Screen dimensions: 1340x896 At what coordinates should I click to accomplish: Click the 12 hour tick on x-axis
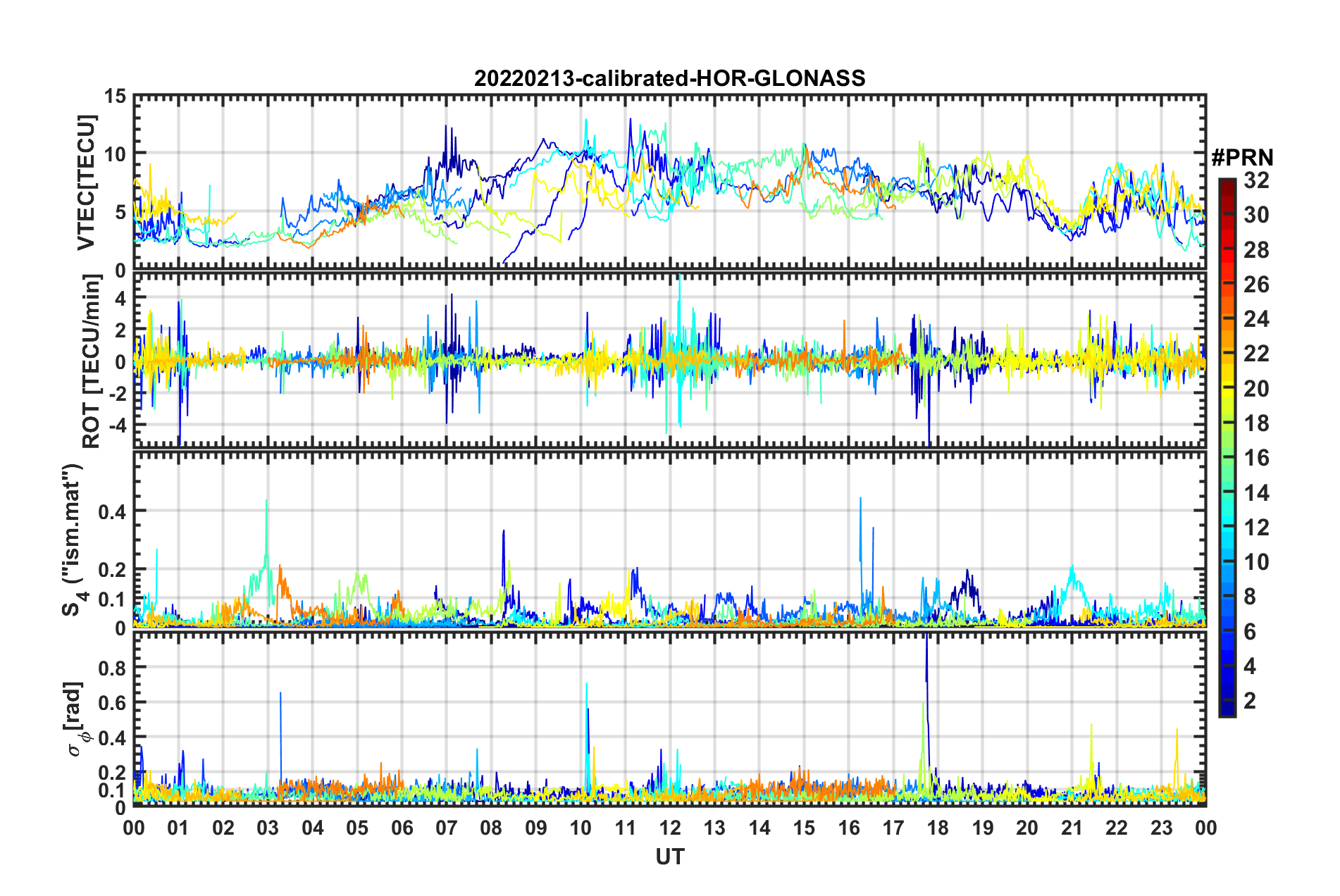point(670,828)
